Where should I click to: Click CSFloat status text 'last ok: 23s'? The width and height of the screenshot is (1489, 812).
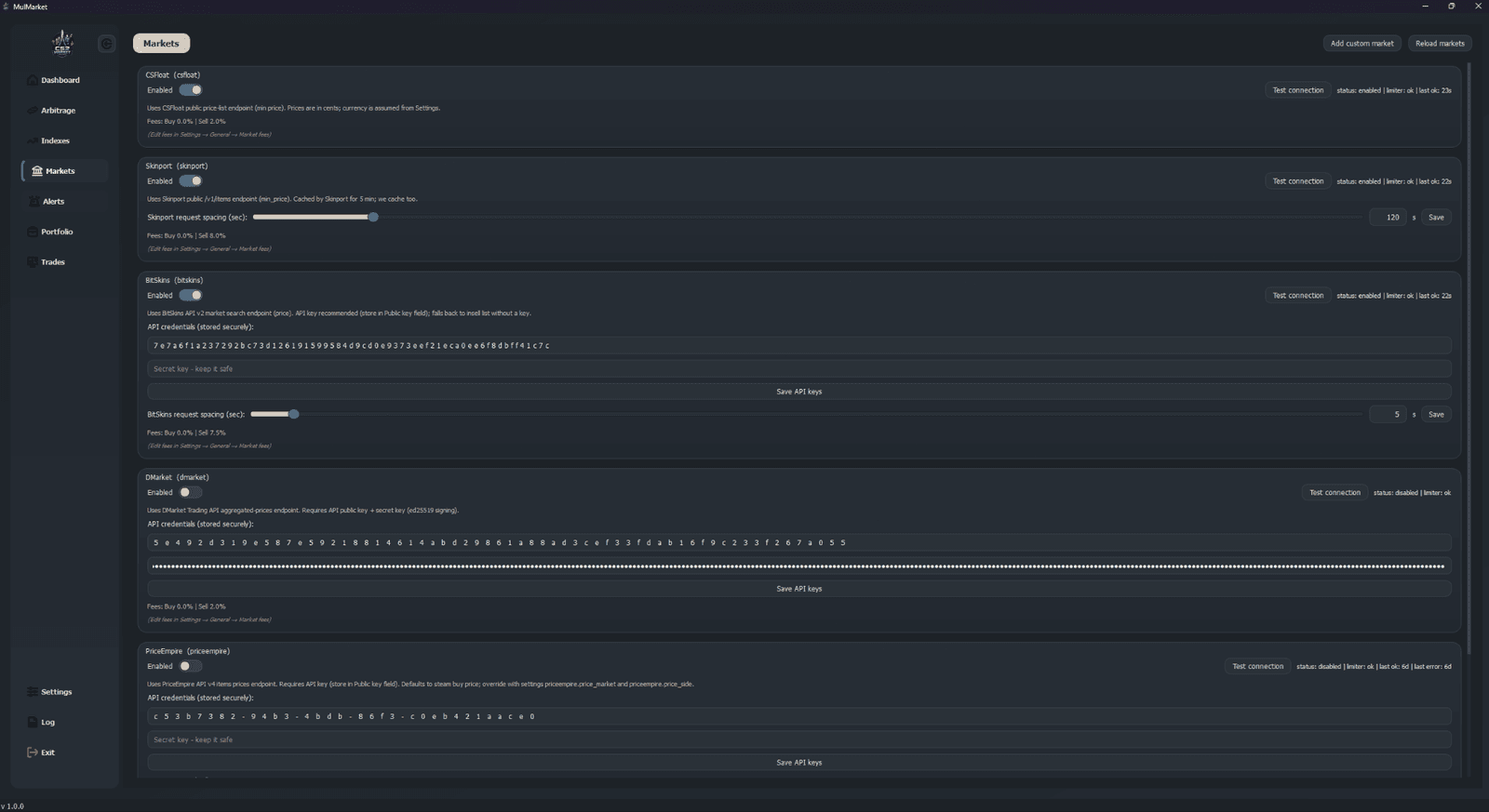pos(1434,91)
